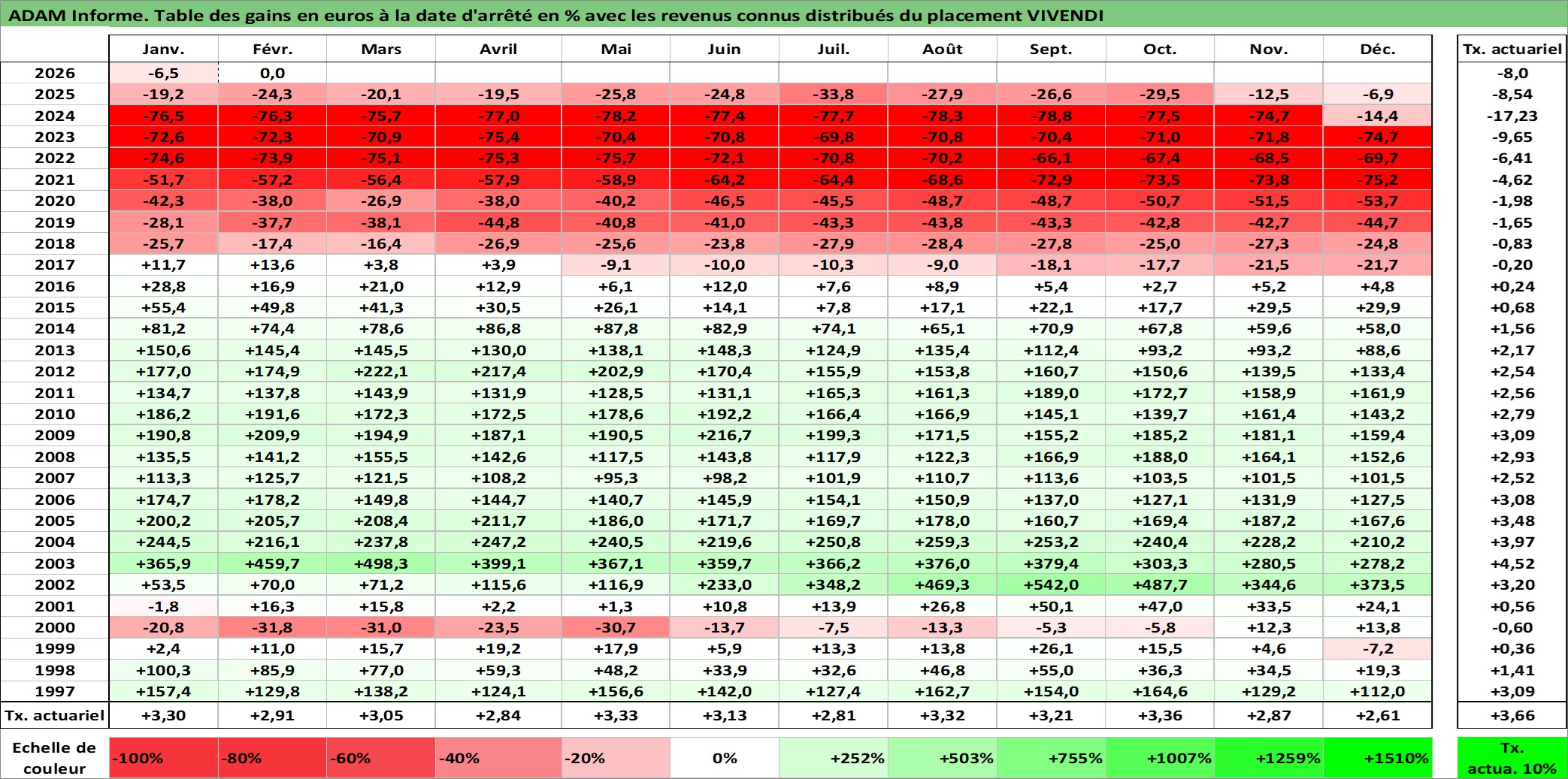The width and height of the screenshot is (1568, 779).
Task: Select the cell showing +542,0
Action: click(x=1052, y=584)
